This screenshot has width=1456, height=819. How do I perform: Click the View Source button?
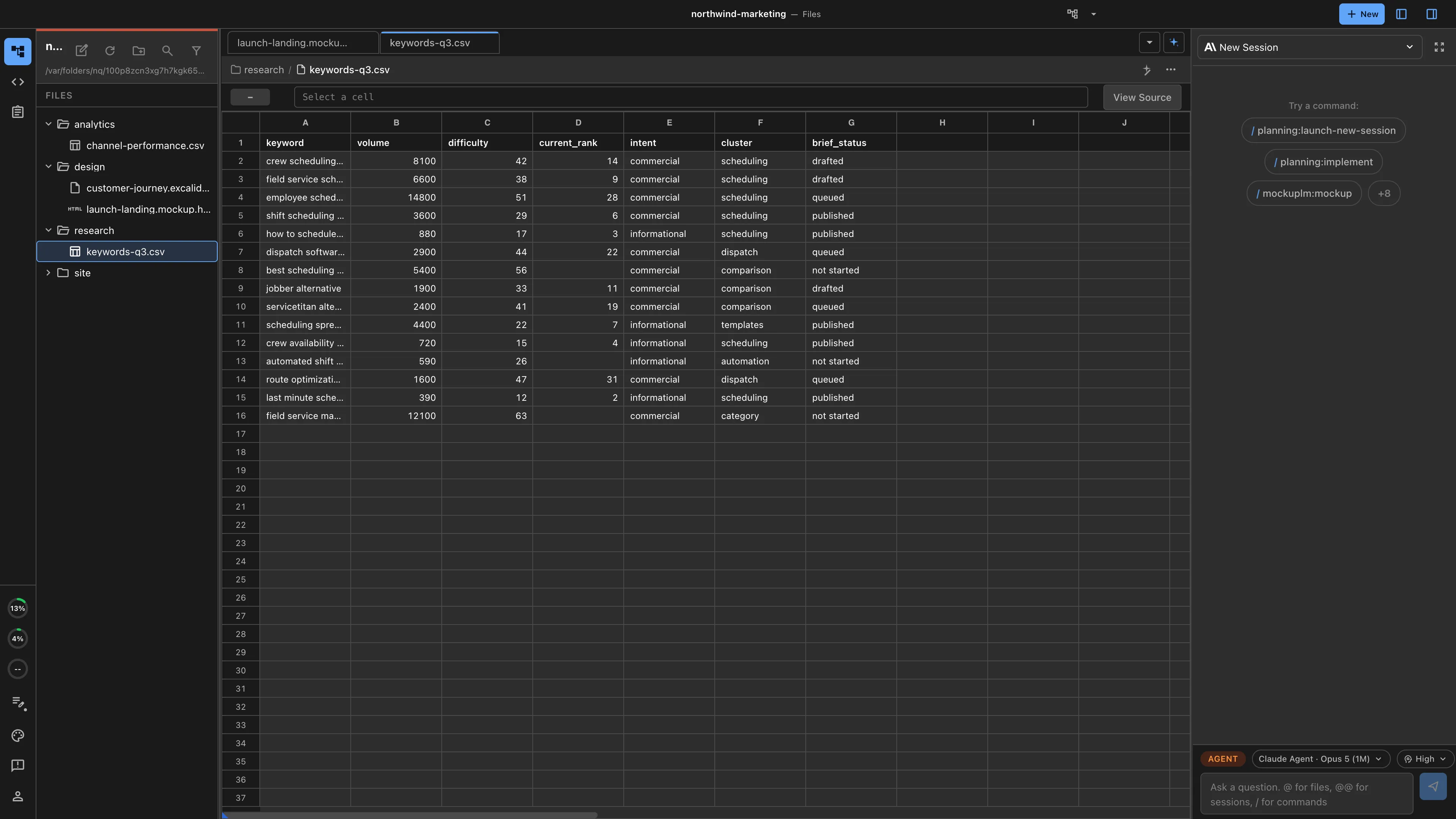point(1142,97)
